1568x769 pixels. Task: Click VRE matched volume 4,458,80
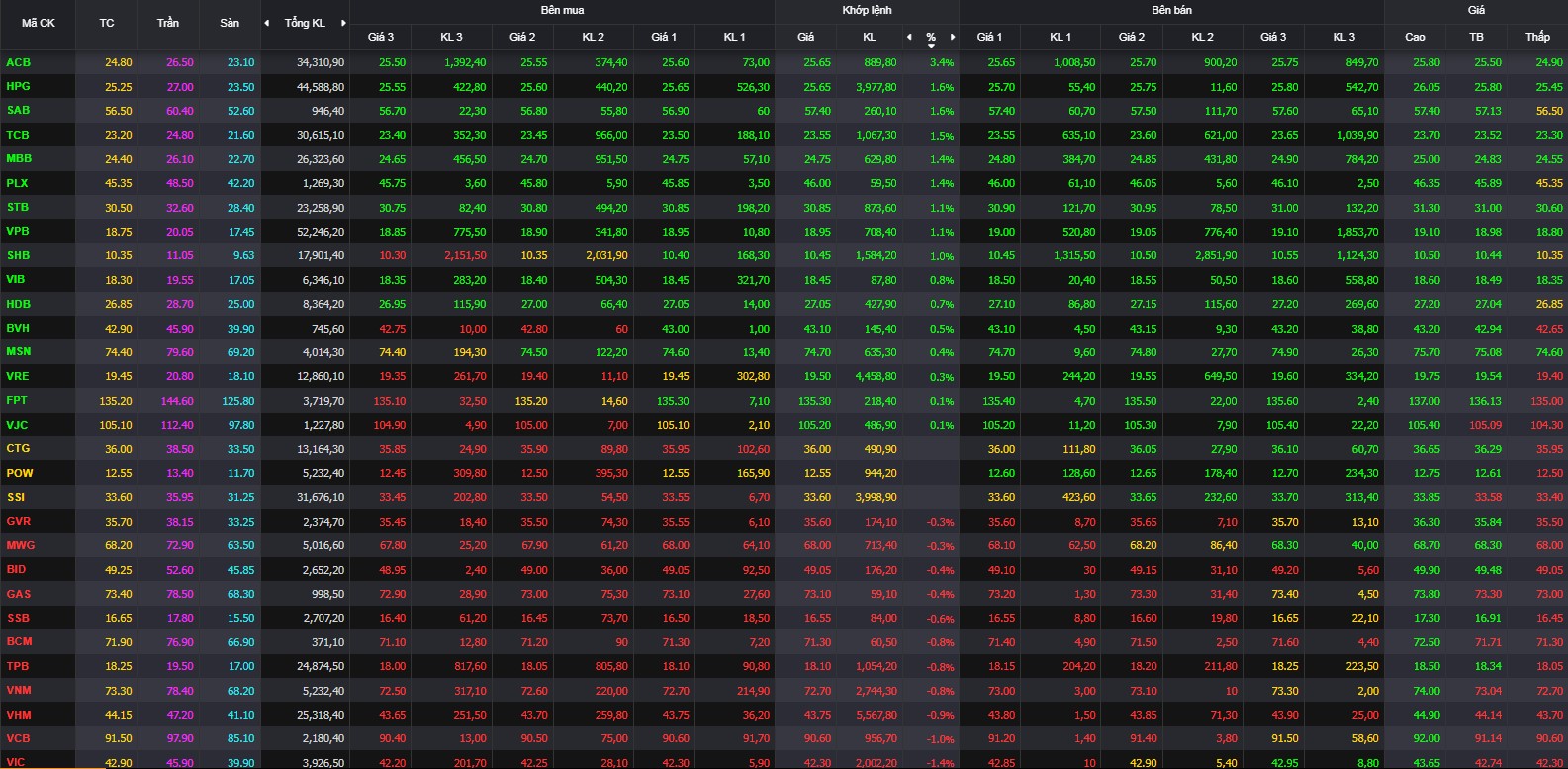[873, 376]
